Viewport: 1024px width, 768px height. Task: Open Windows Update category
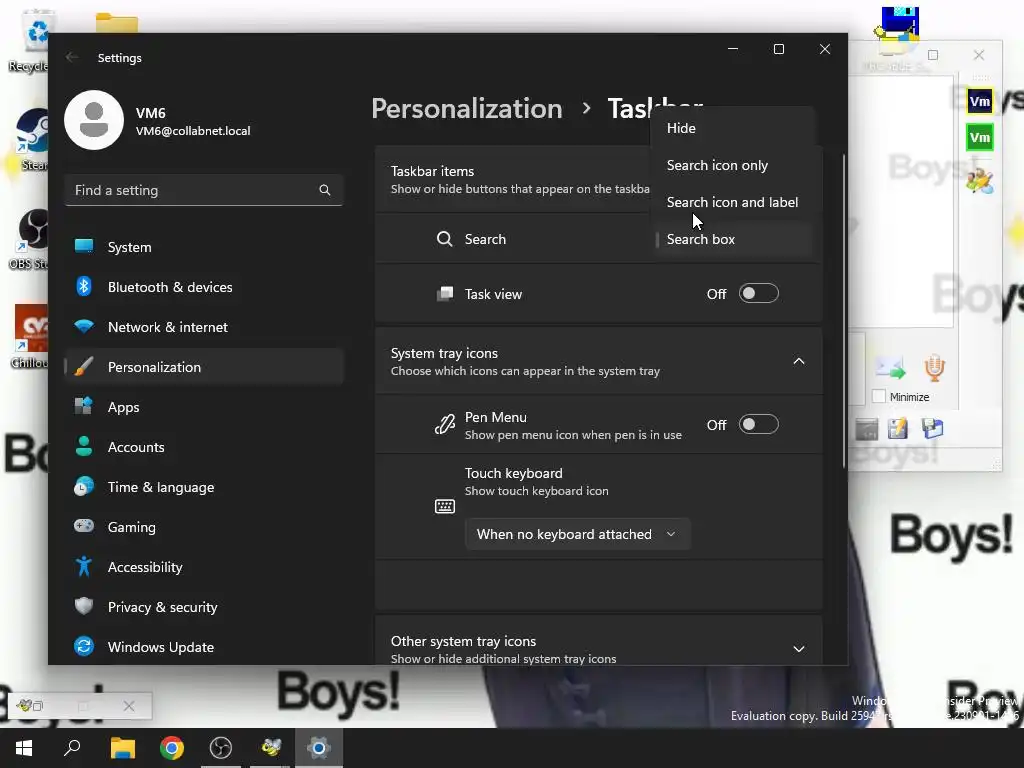point(204,647)
